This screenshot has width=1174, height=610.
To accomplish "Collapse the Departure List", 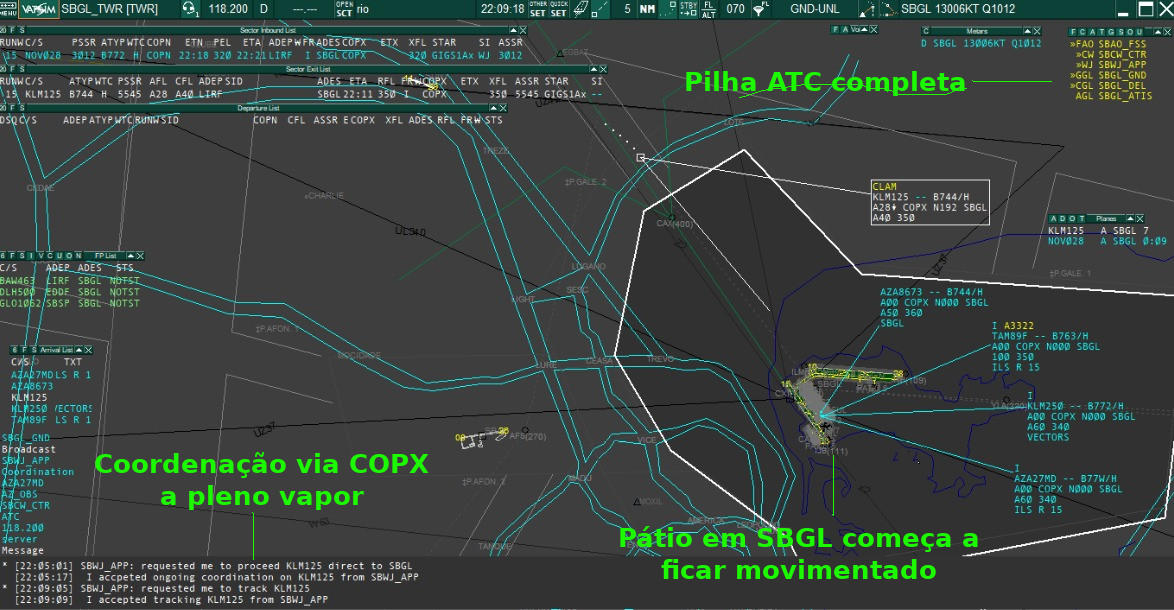I will point(494,109).
